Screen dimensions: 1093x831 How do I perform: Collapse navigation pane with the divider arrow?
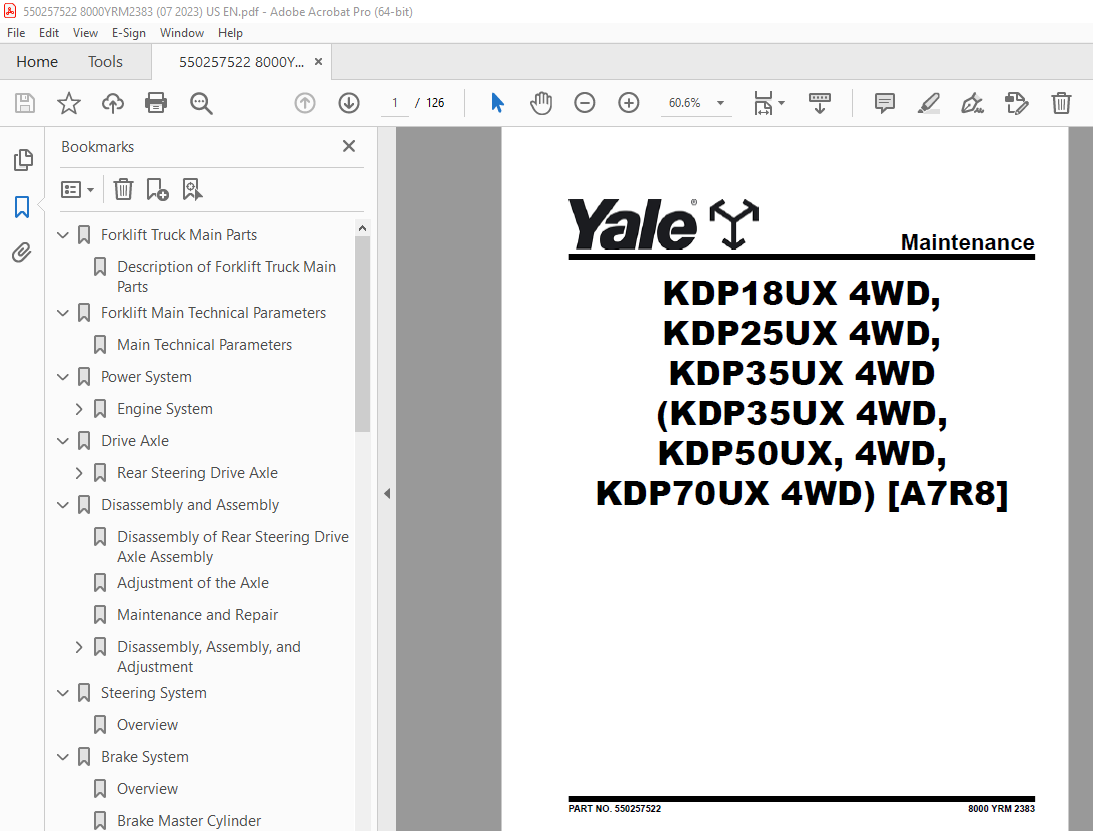387,494
